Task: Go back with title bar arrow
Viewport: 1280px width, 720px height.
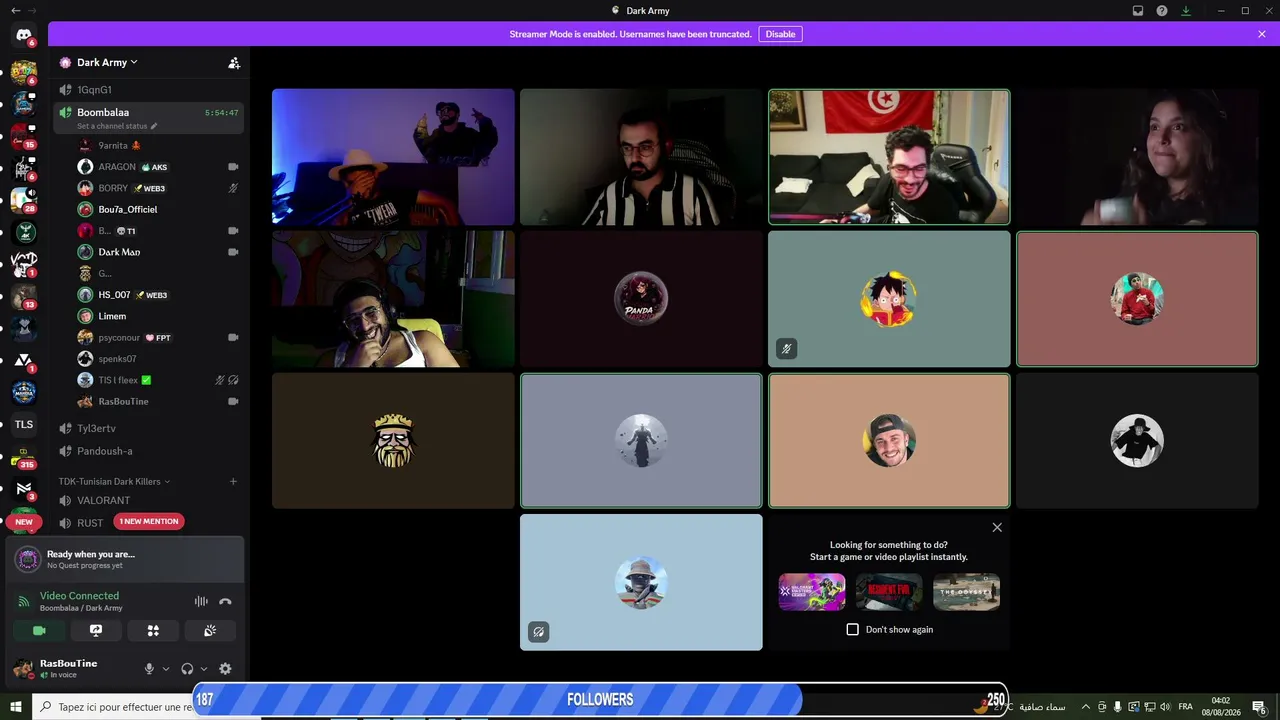Action: point(15,11)
